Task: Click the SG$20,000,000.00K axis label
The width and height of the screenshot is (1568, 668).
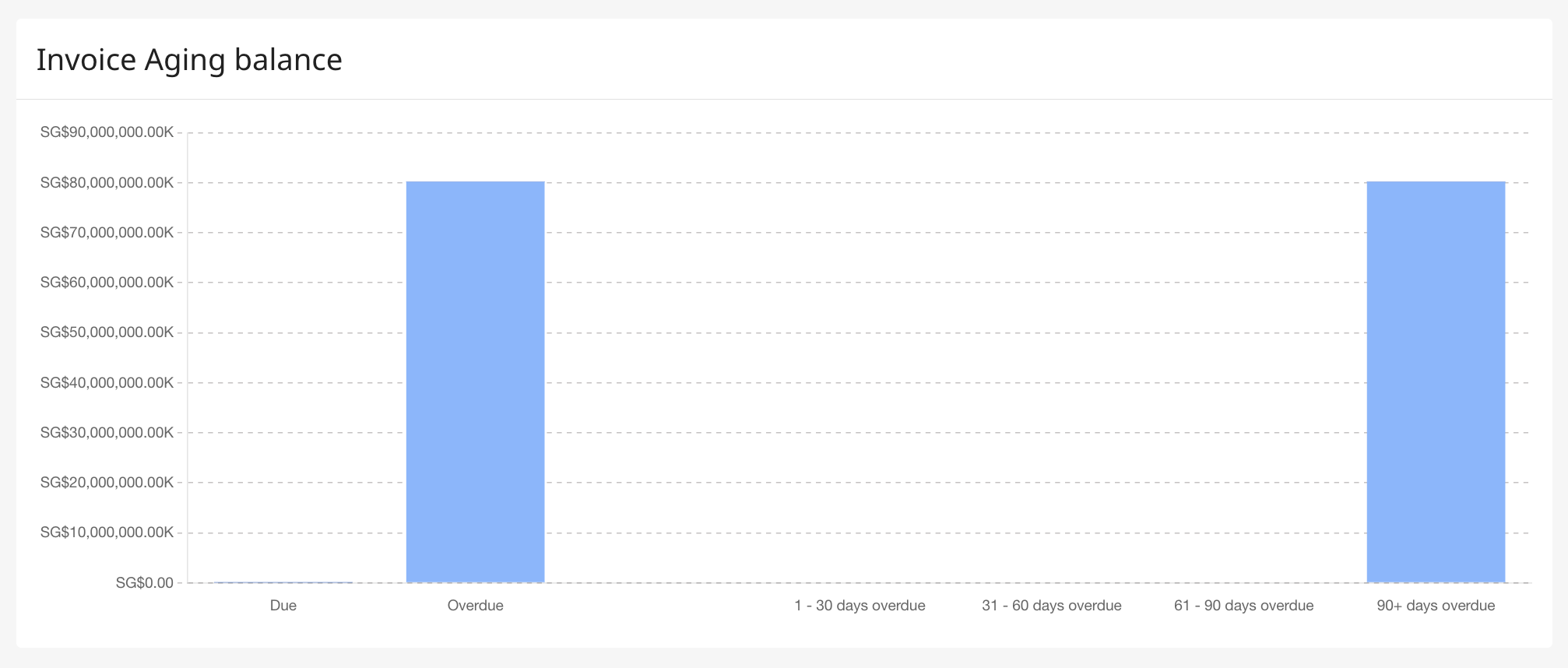Action: [x=107, y=483]
